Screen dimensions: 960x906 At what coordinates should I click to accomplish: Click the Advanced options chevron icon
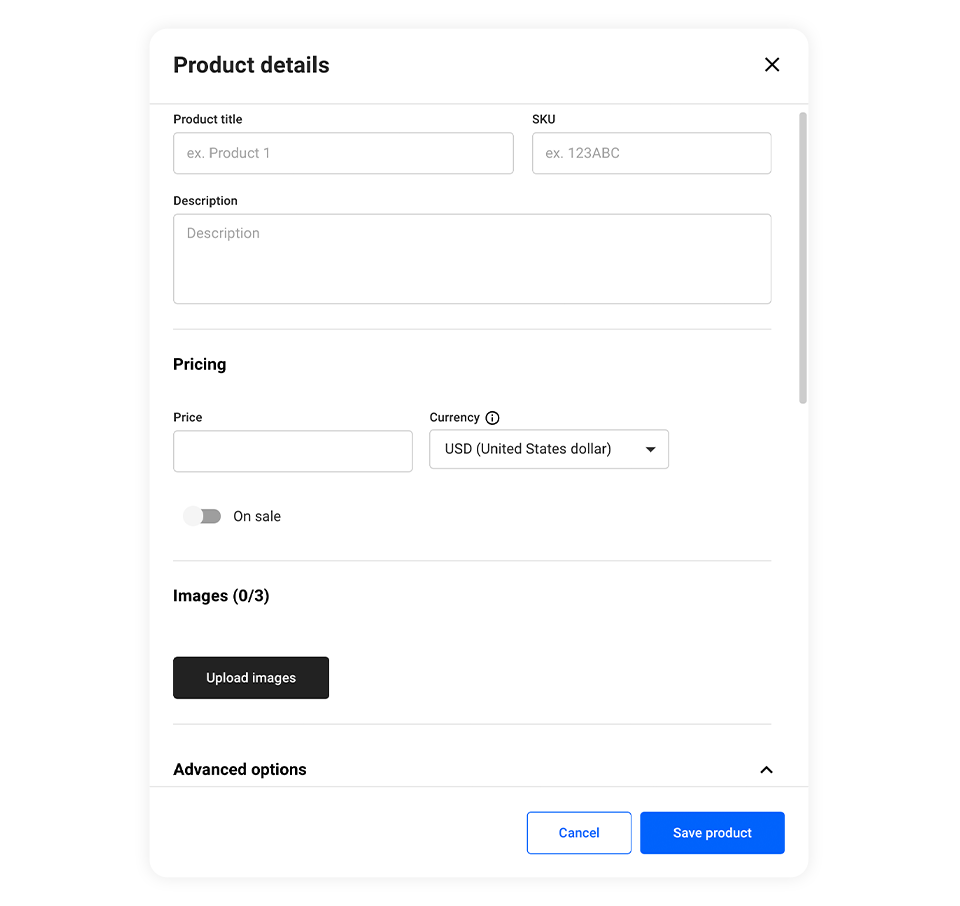pyautogui.click(x=766, y=770)
